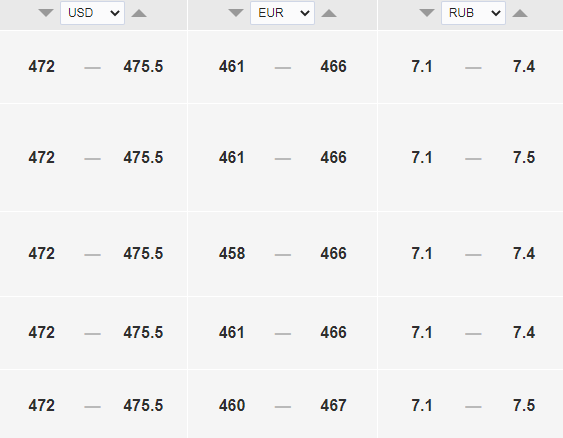The image size is (563, 438).
Task: Sort RUB sell rate ascending arrow
Action: pos(520,13)
